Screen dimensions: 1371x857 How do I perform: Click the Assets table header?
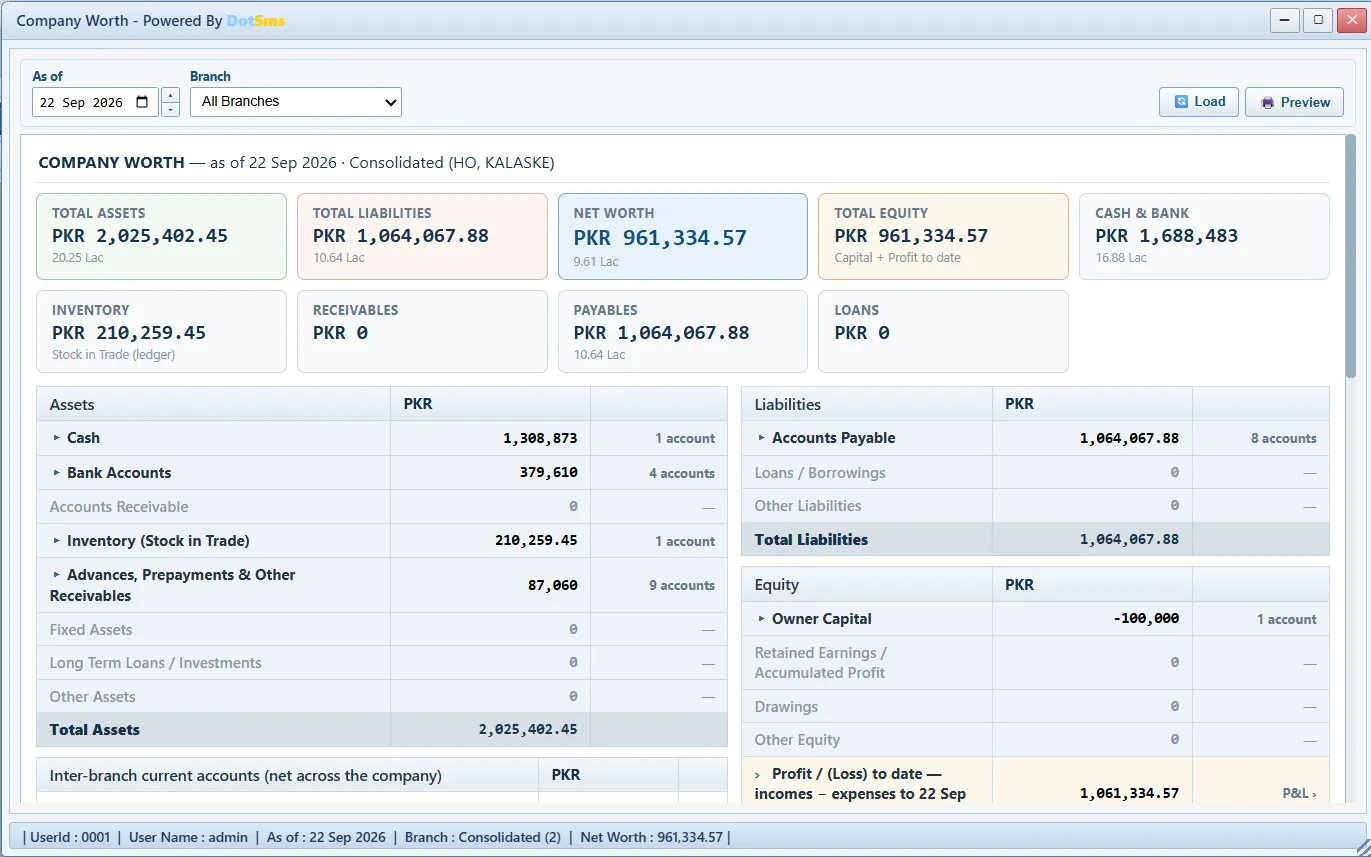[x=72, y=405]
